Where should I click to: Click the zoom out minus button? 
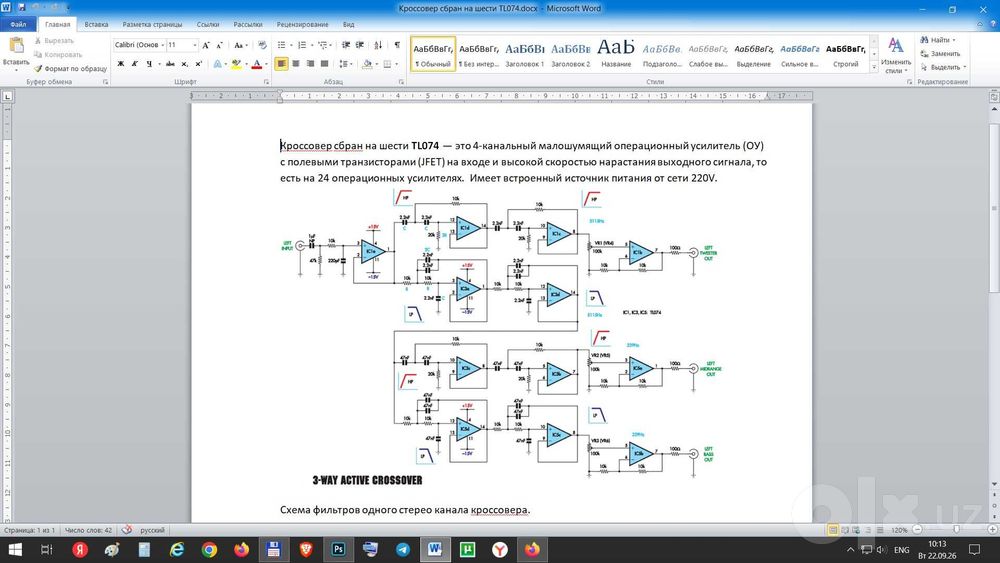[x=917, y=530]
